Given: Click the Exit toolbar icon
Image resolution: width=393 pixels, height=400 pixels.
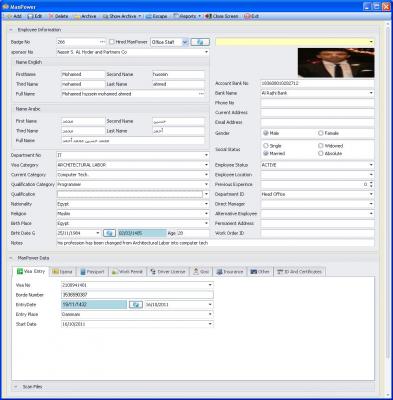Looking at the screenshot, I should point(247,16).
